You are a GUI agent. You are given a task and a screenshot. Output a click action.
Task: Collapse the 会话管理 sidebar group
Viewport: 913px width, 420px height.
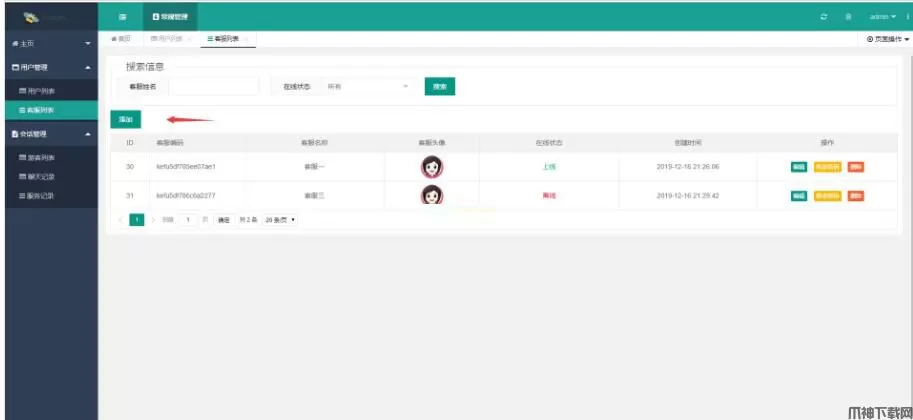(x=51, y=134)
